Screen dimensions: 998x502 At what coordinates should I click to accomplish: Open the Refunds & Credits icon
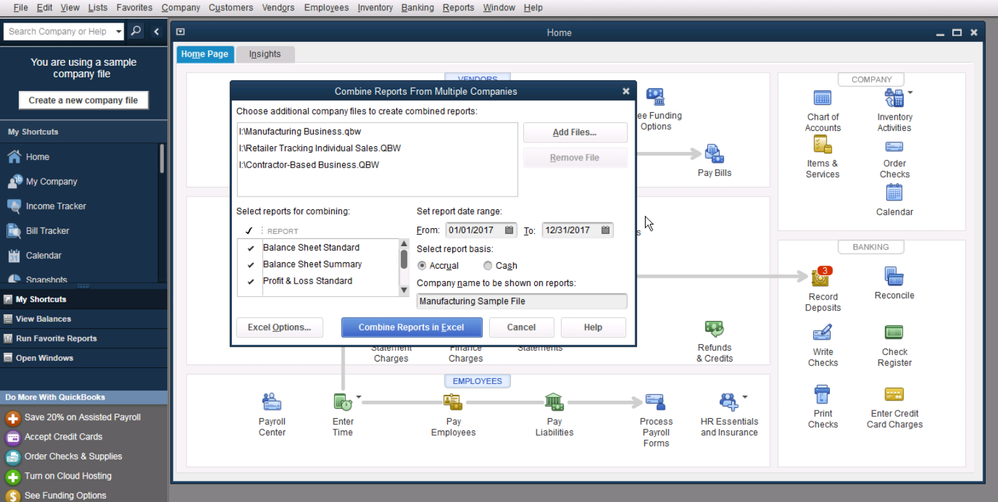point(714,329)
